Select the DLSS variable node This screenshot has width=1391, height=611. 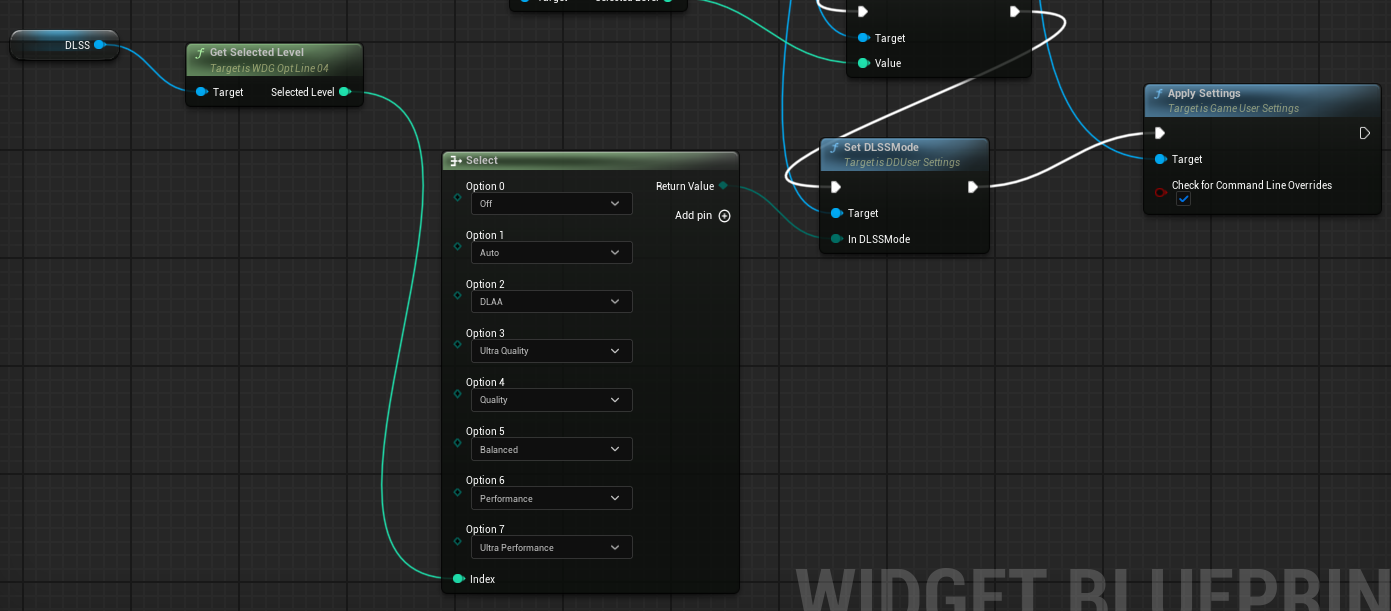pyautogui.click(x=64, y=45)
